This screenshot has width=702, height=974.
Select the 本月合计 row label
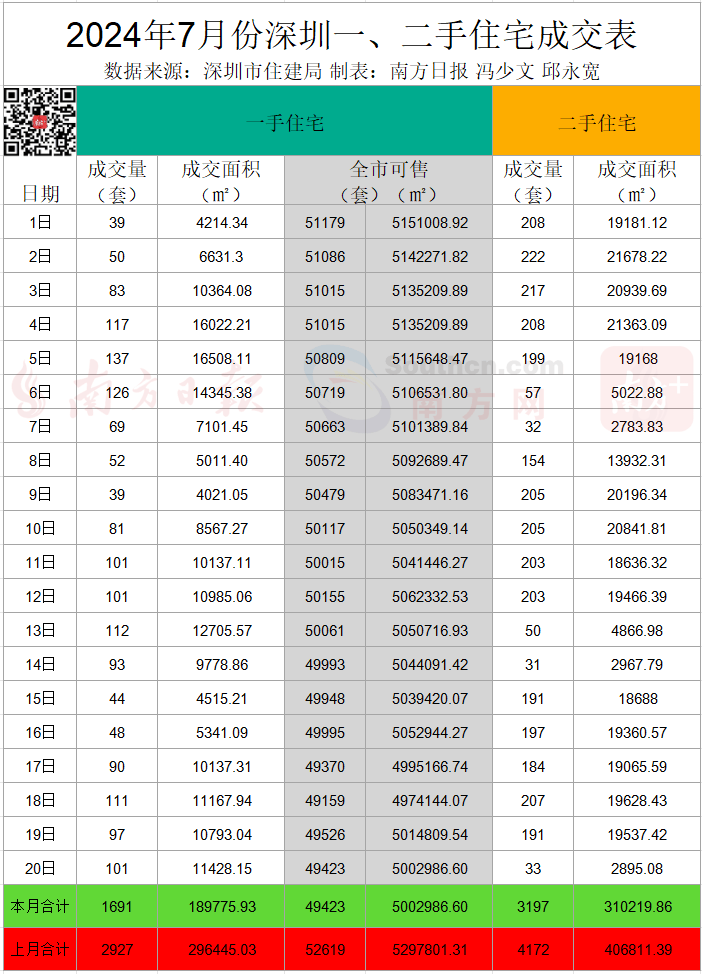pos(40,906)
